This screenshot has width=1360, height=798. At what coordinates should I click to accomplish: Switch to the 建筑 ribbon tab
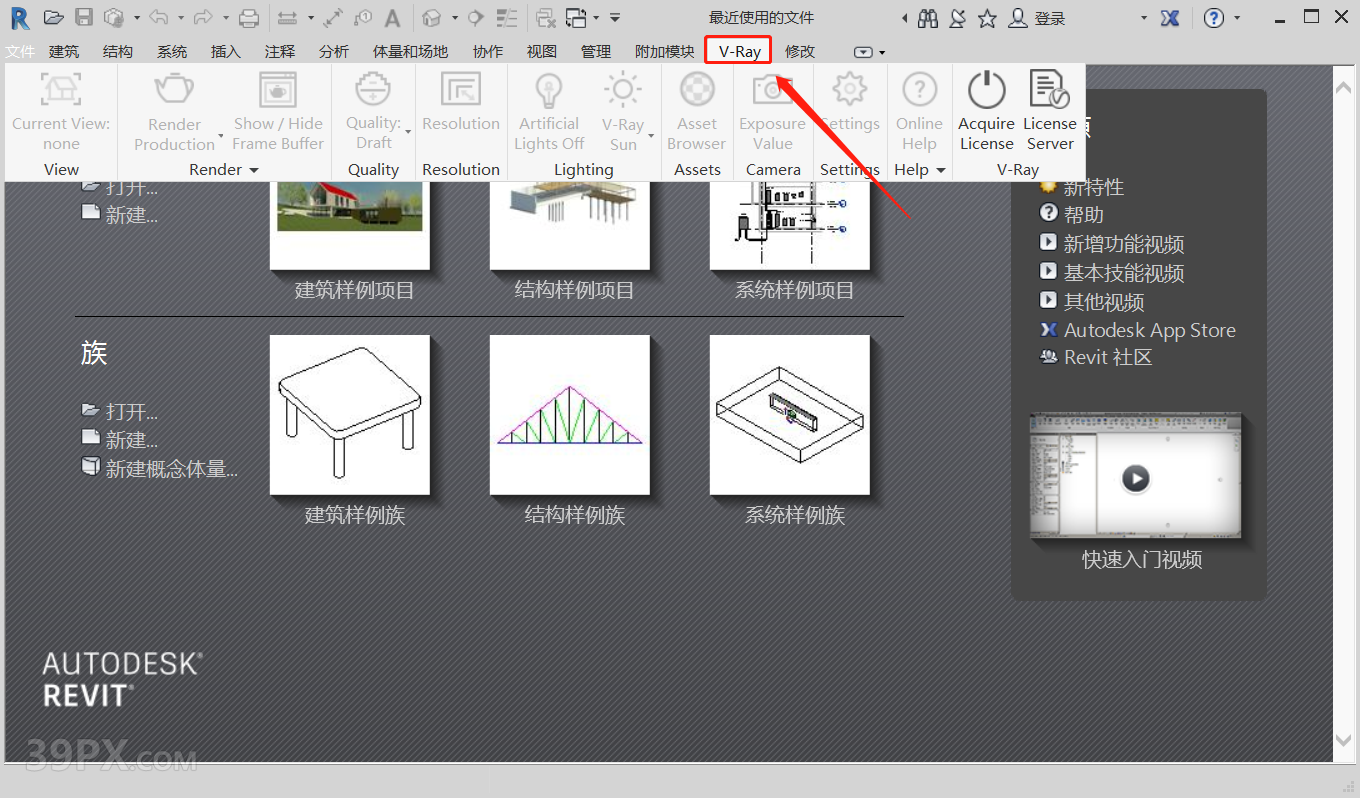(x=64, y=52)
